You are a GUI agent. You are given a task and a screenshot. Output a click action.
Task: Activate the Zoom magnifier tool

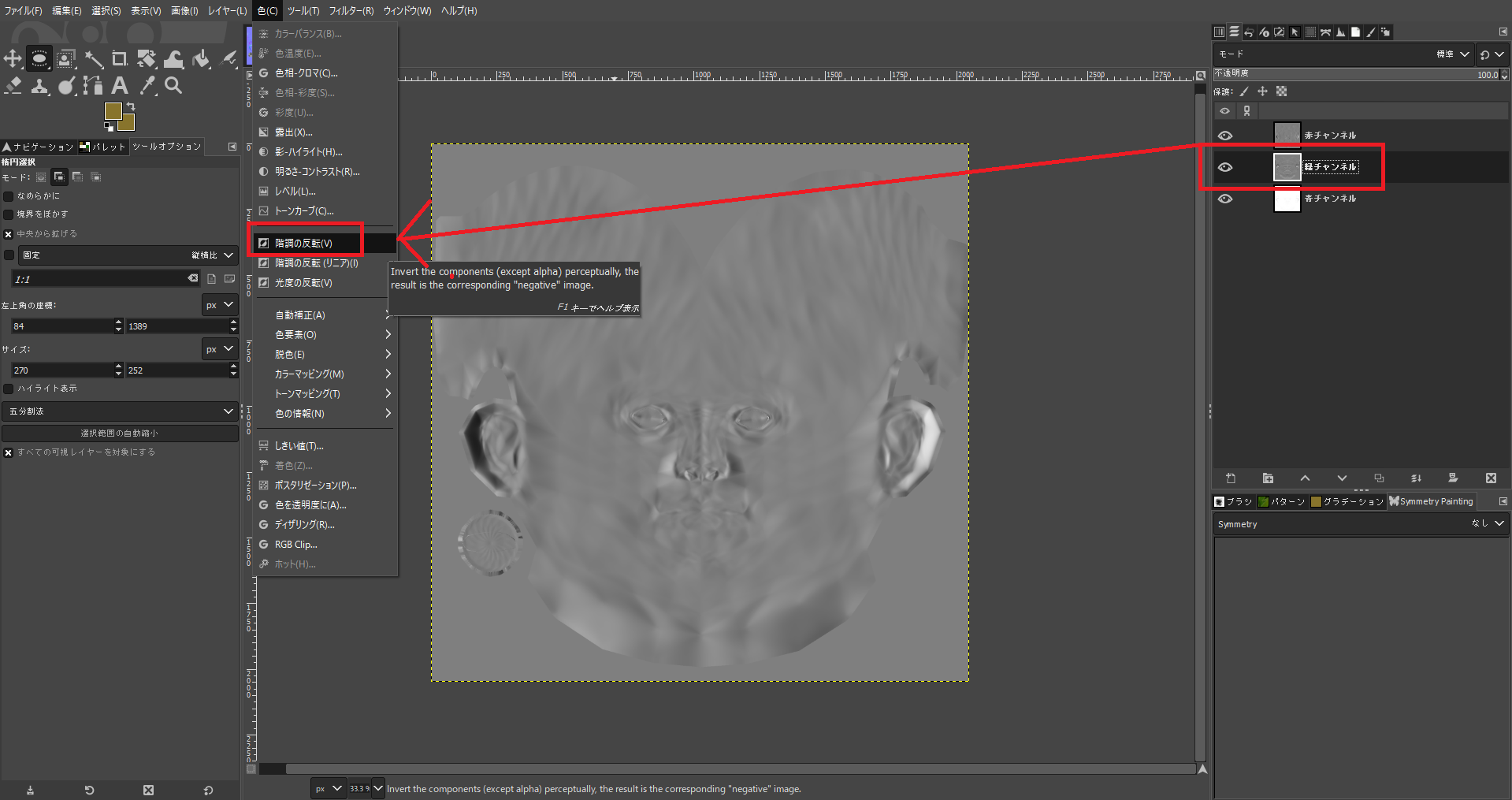pos(173,85)
